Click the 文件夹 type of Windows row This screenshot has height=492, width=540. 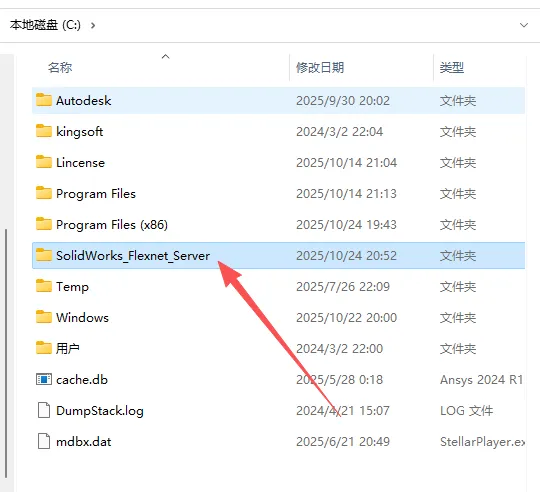[x=458, y=317]
